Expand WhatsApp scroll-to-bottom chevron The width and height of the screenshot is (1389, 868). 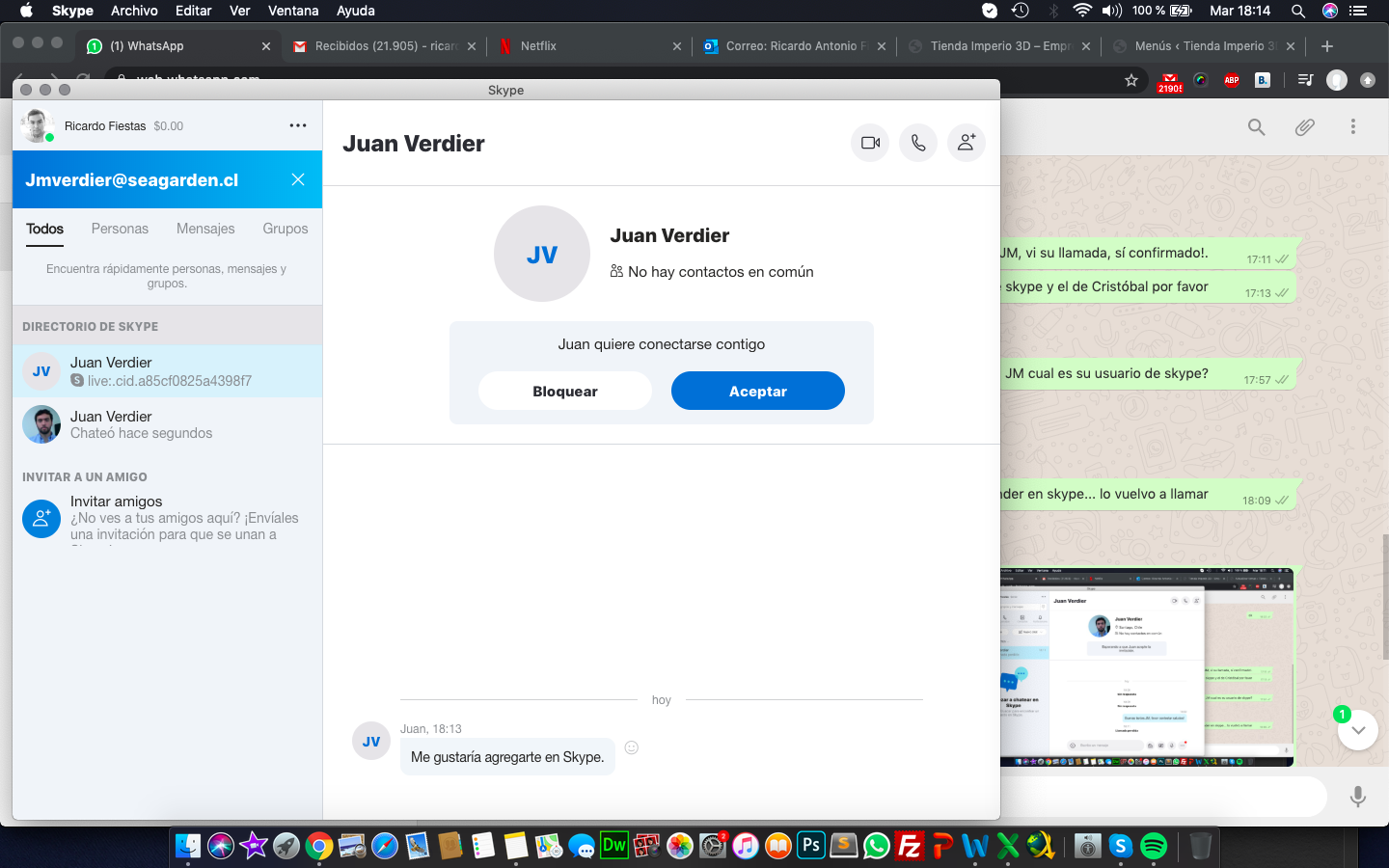1358,730
